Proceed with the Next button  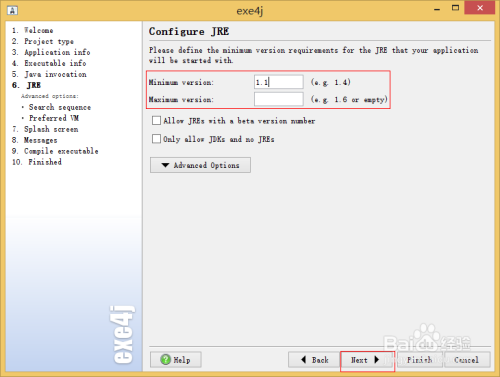tap(367, 360)
